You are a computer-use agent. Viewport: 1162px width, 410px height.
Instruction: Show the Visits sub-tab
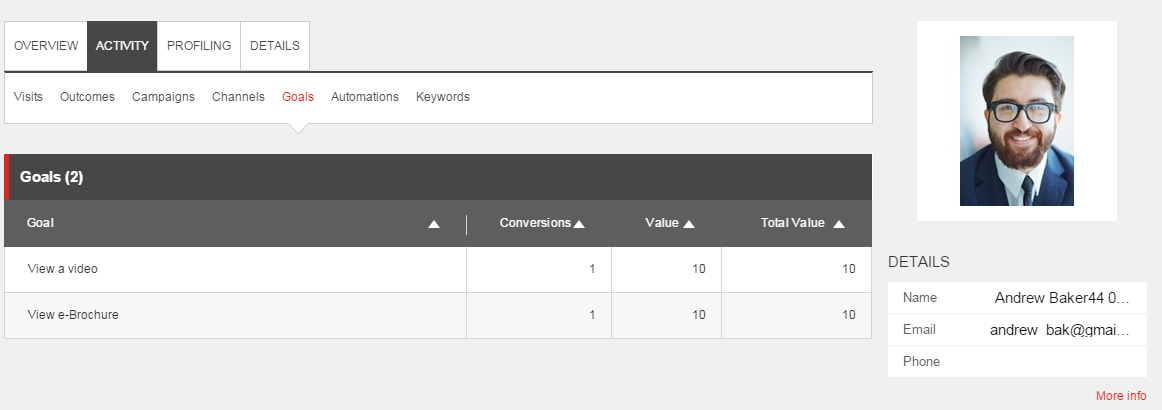coord(28,97)
